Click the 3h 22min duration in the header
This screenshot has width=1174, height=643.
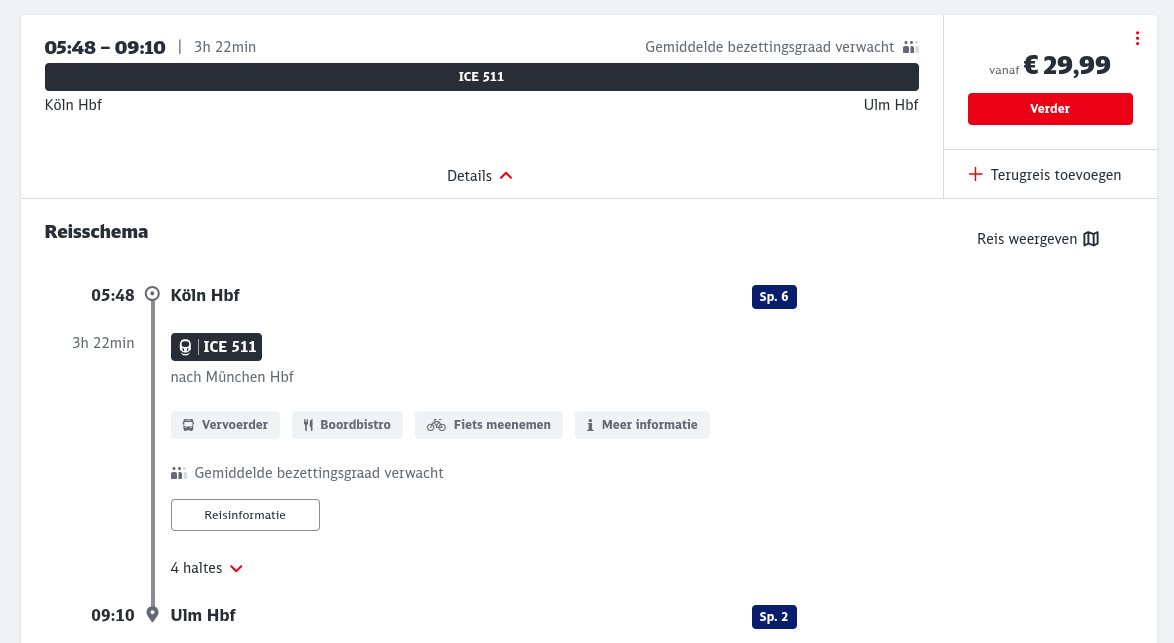[x=225, y=47]
